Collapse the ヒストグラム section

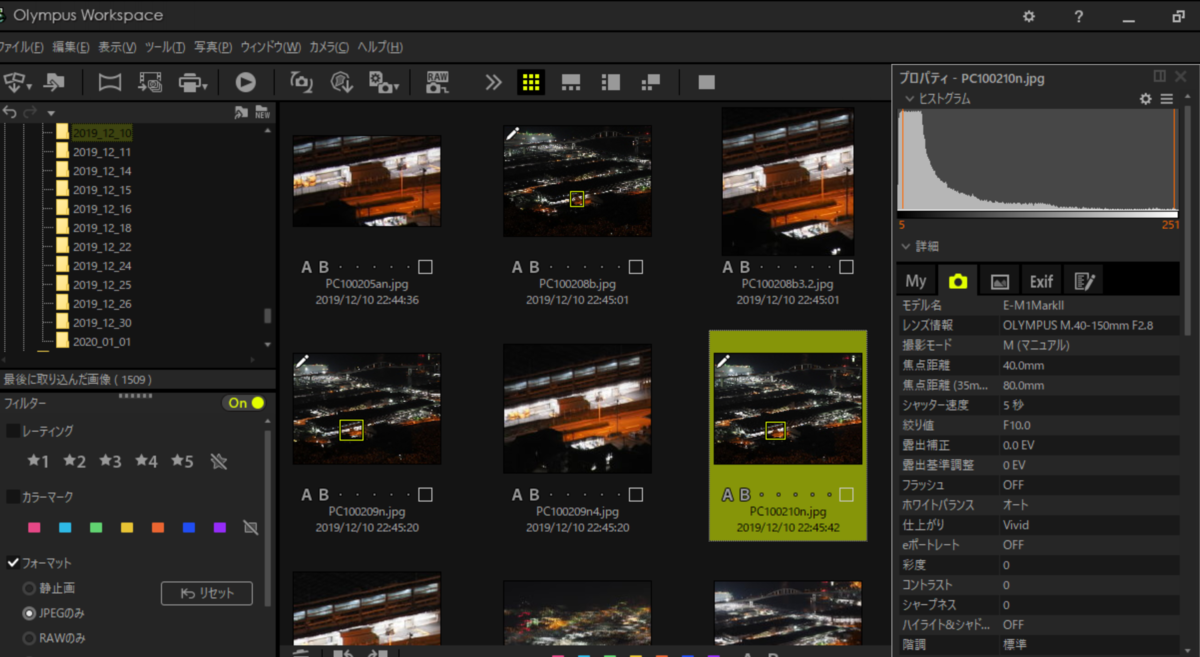pyautogui.click(x=908, y=99)
